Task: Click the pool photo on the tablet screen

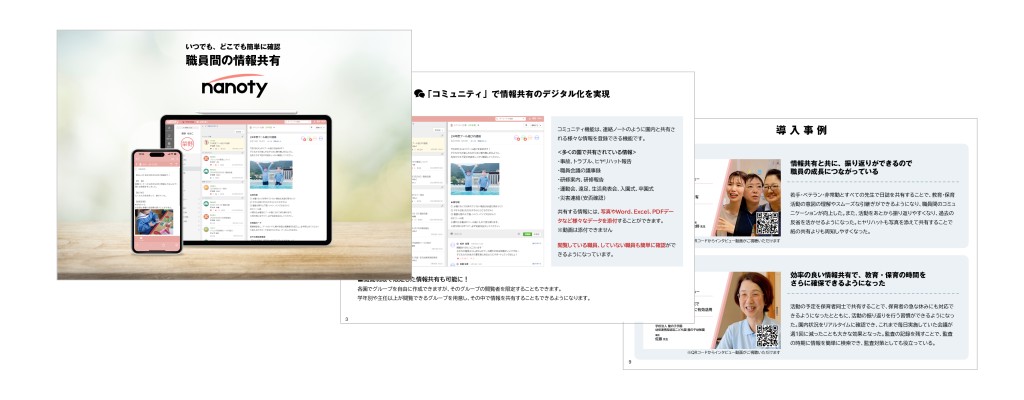Action: pyautogui.click(x=271, y=175)
